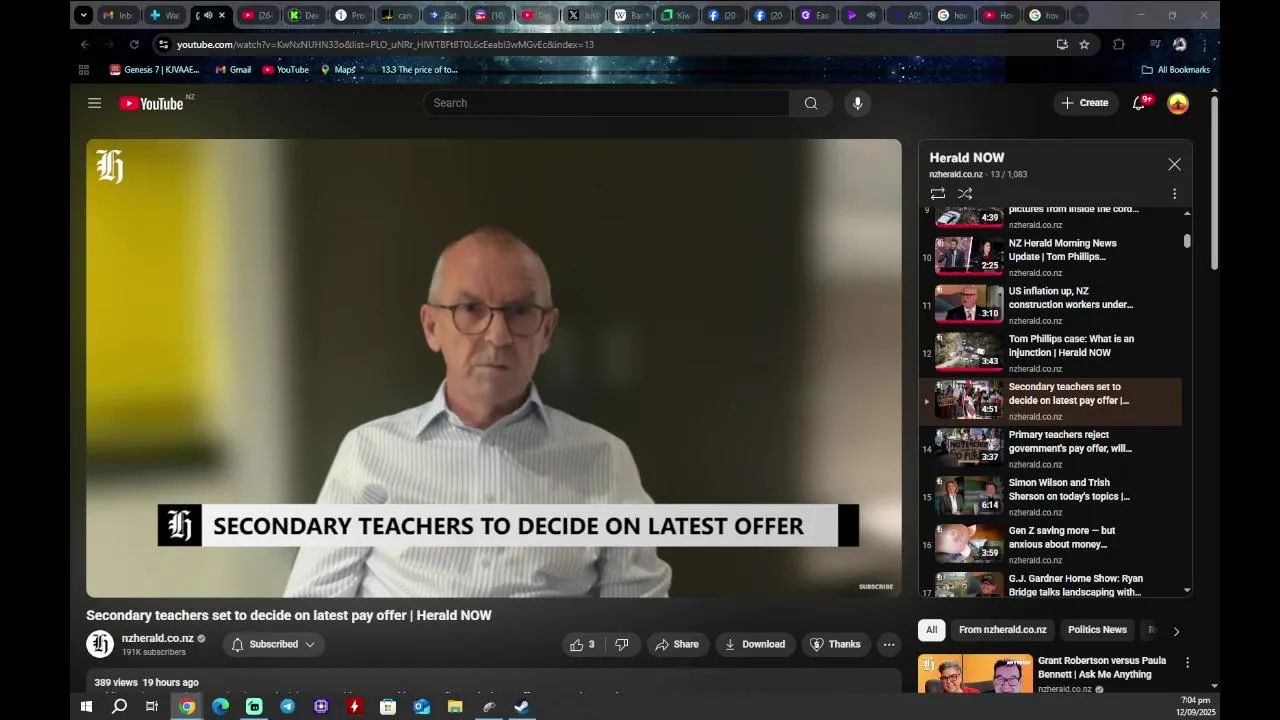Viewport: 1280px width, 720px height.
Task: Play US inflation up playlist video
Action: coord(1050,305)
